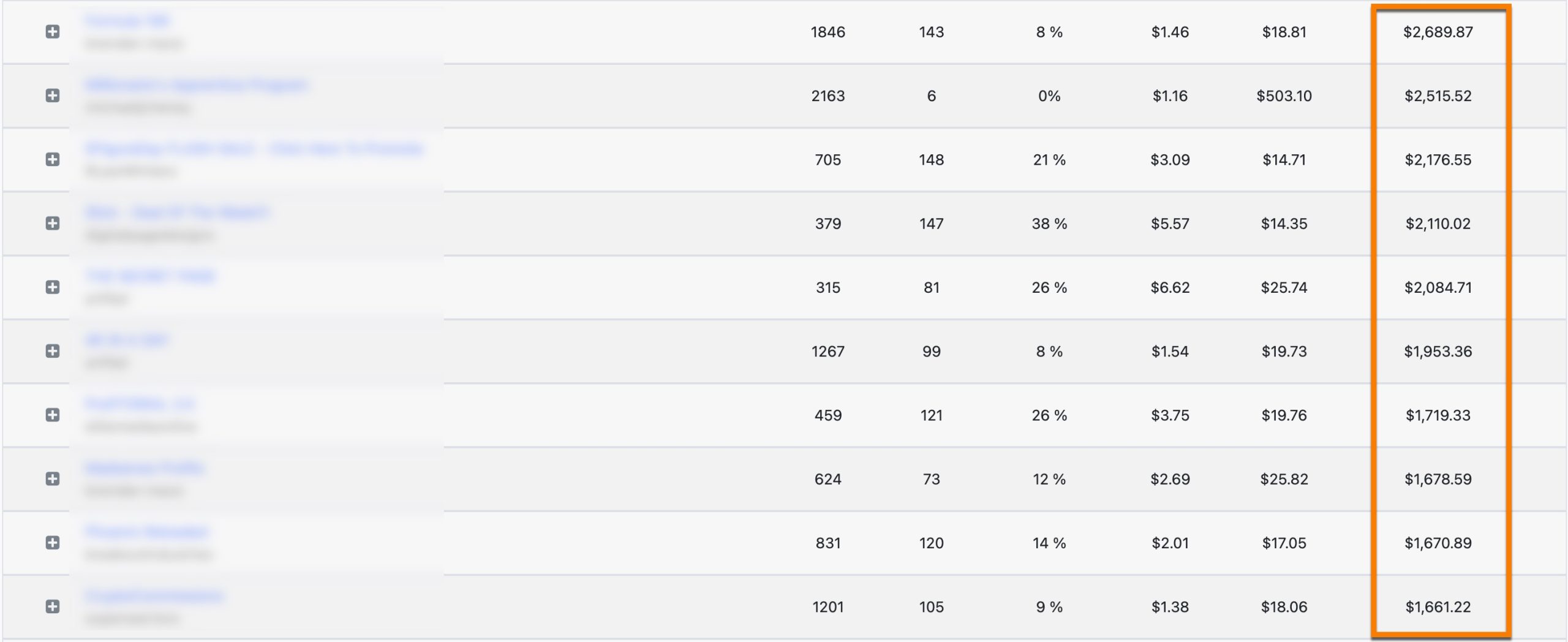Click the $1,661.22 total in the last row
Viewport: 1568px width, 642px height.
click(x=1438, y=606)
